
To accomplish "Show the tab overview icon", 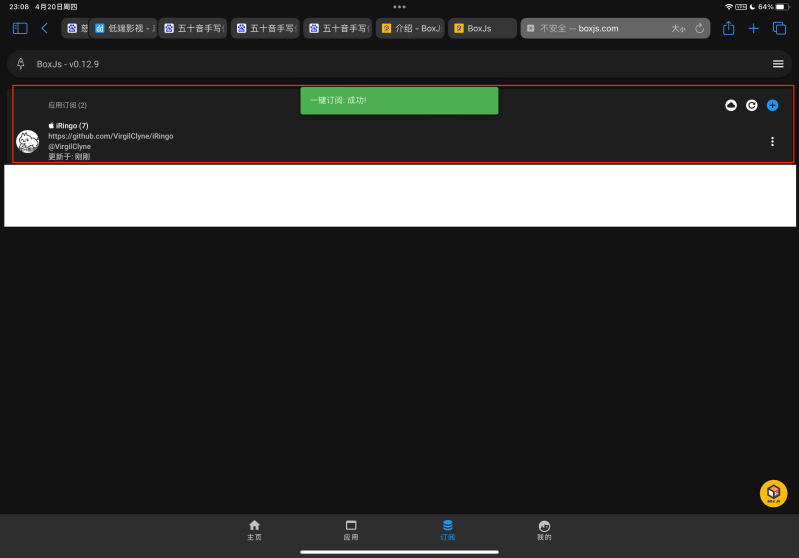I will click(x=779, y=29).
